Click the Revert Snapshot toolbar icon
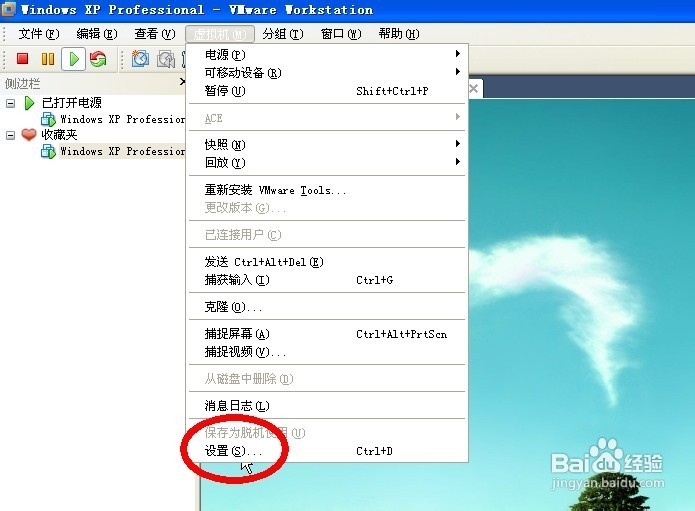The height and width of the screenshot is (511, 695). pyautogui.click(x=166, y=59)
